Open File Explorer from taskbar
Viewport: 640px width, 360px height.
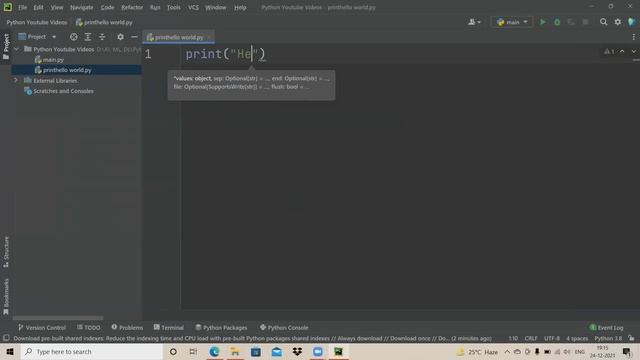point(235,351)
